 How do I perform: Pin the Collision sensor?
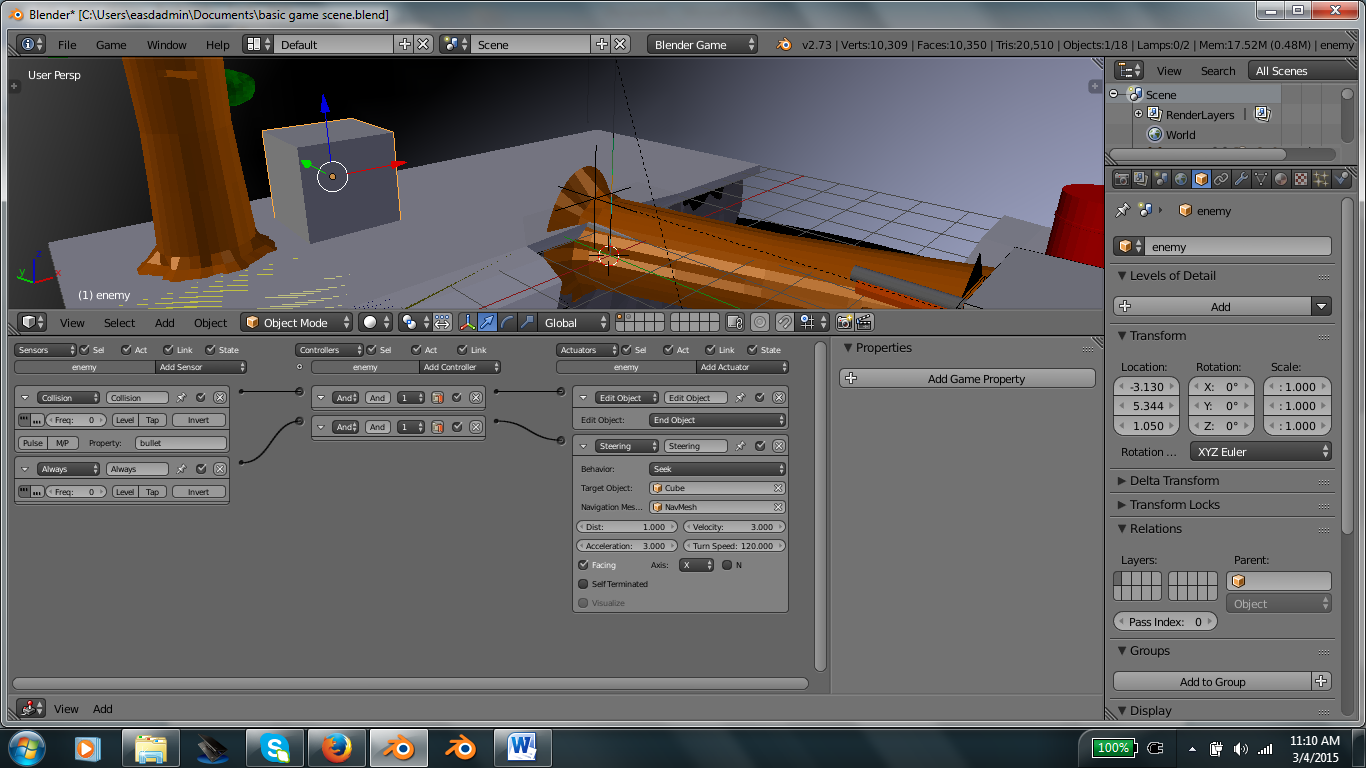tap(181, 397)
